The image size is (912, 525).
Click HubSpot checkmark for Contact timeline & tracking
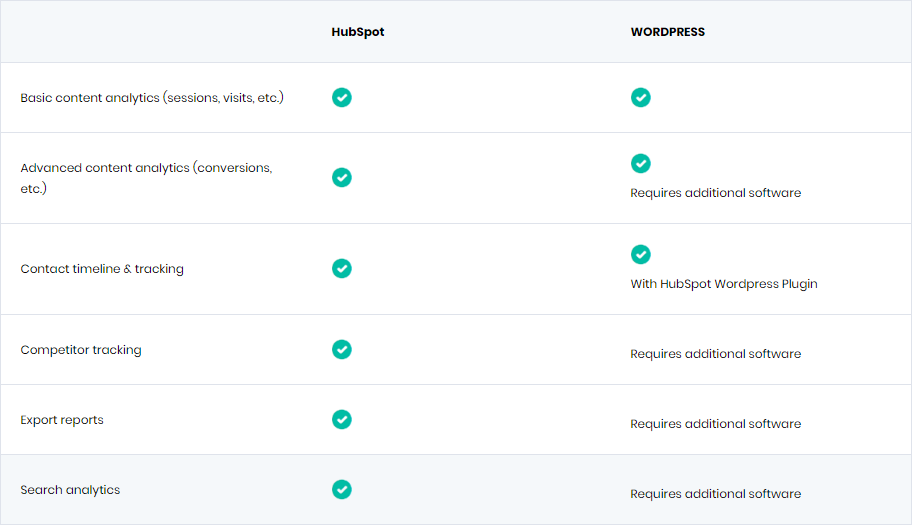pos(341,269)
